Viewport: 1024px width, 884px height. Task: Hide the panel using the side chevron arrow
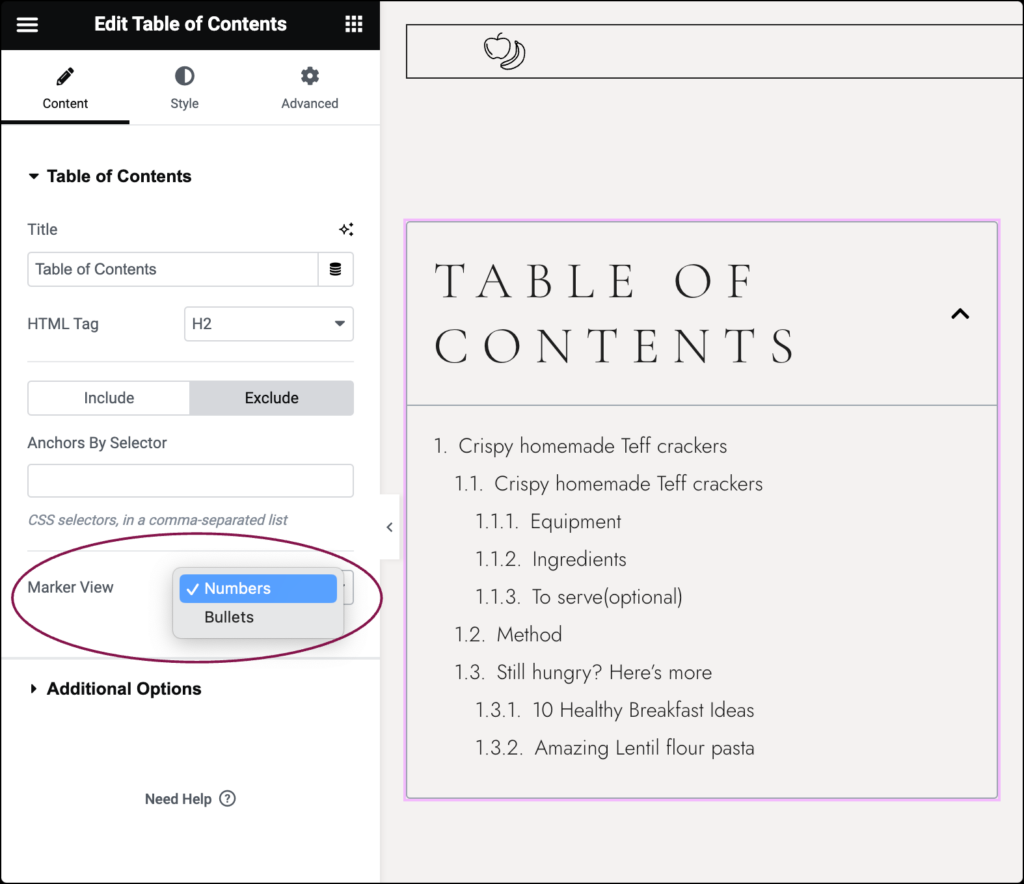click(x=389, y=527)
